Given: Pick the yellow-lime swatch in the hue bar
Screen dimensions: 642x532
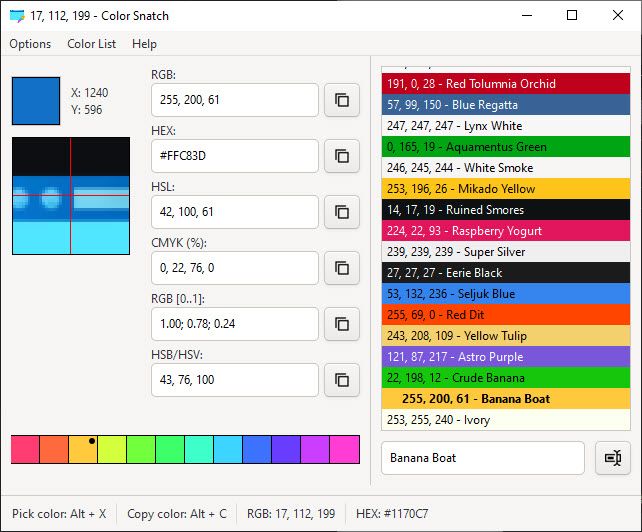Looking at the screenshot, I should [x=112, y=450].
